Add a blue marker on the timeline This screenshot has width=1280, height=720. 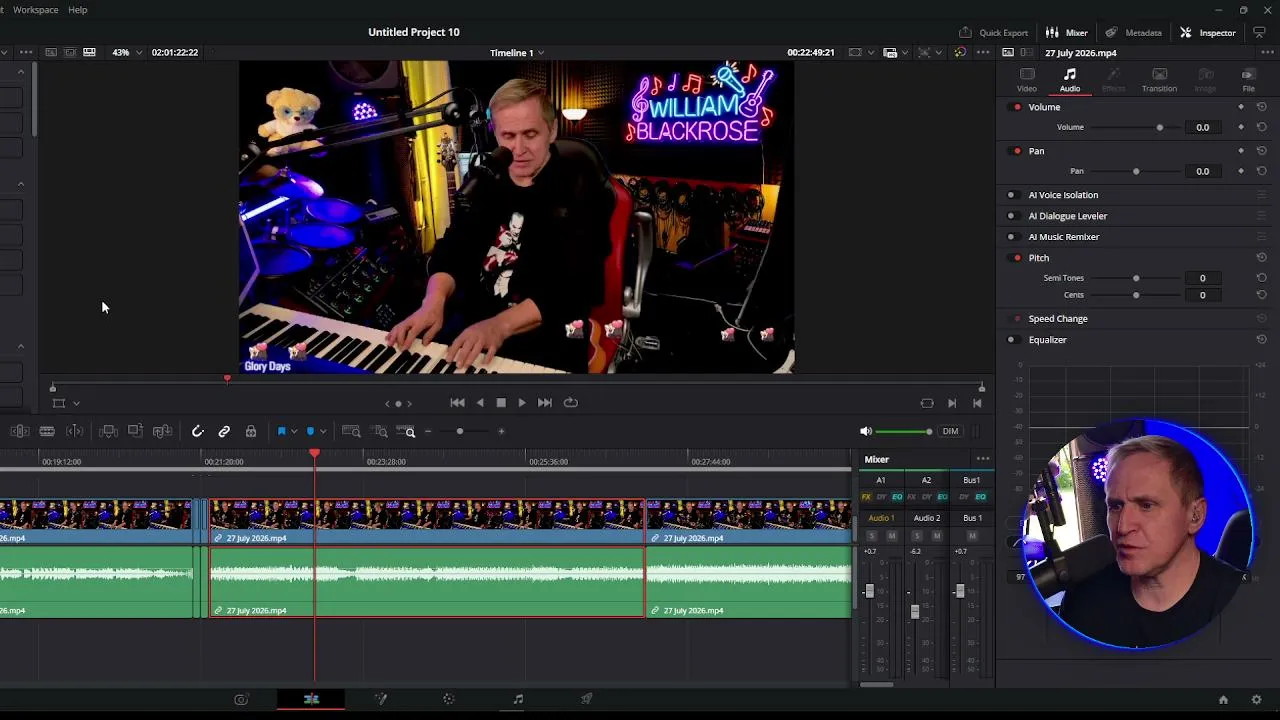click(x=310, y=431)
